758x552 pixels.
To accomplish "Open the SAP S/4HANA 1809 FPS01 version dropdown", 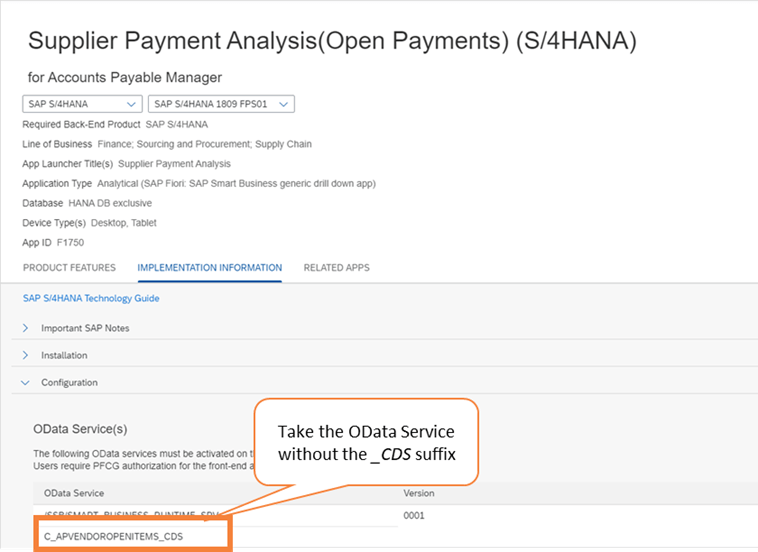I will (x=221, y=104).
